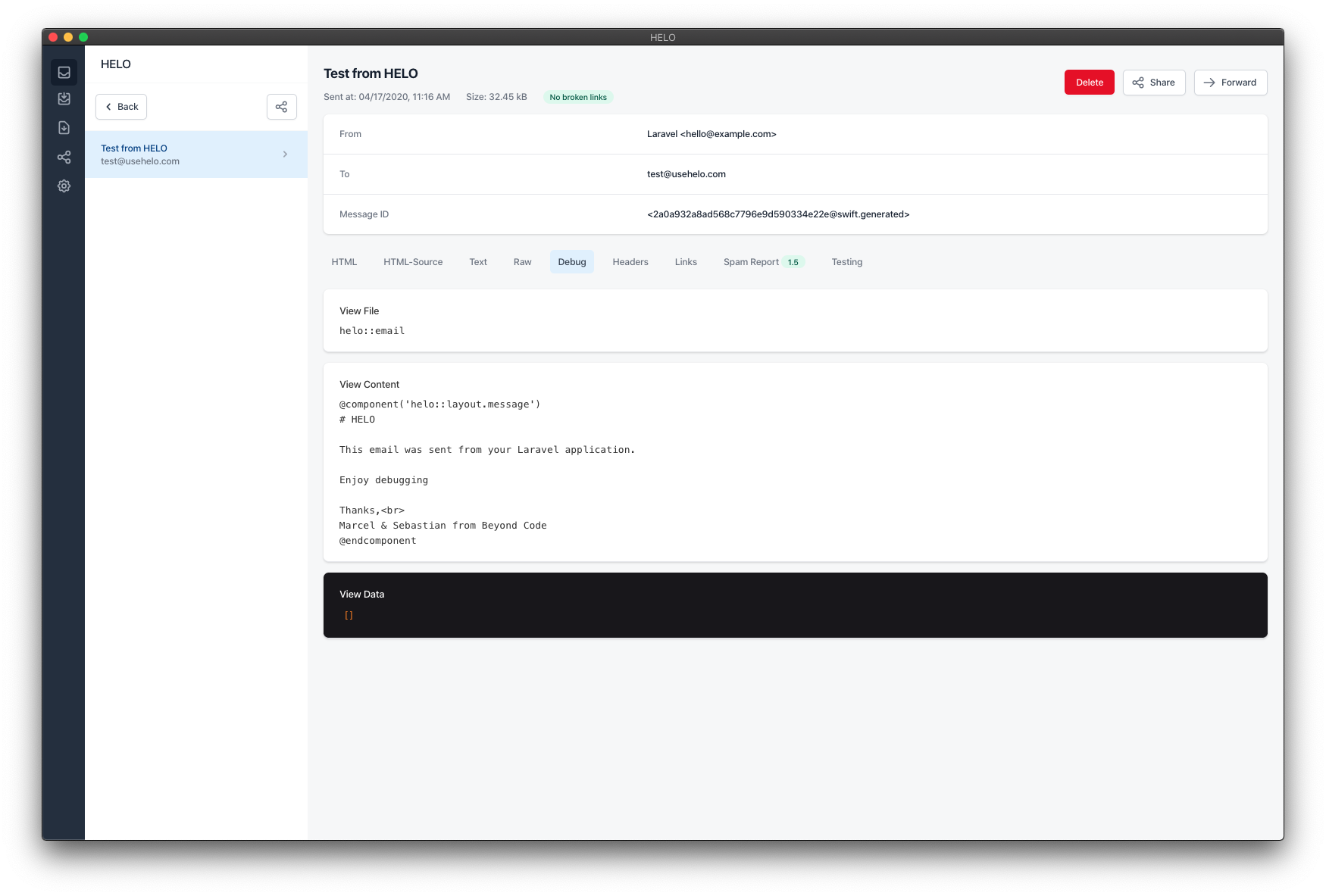Switch to the Raw tab
This screenshot has height=896, width=1326.
[522, 262]
